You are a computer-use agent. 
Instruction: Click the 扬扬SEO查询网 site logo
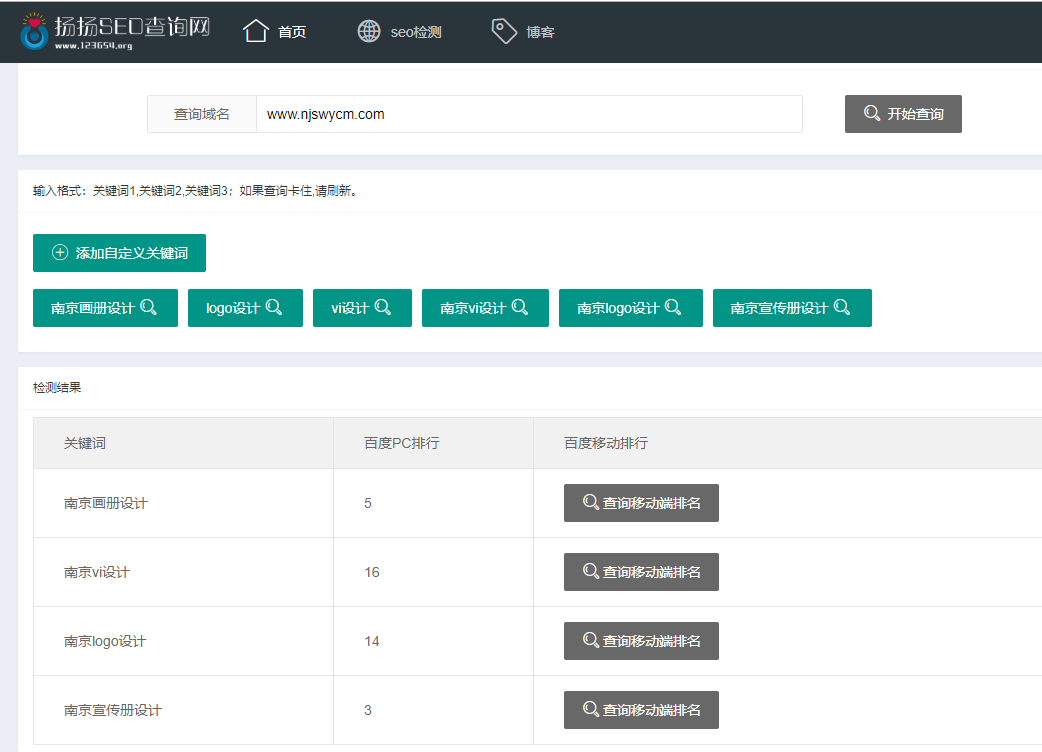coord(114,31)
